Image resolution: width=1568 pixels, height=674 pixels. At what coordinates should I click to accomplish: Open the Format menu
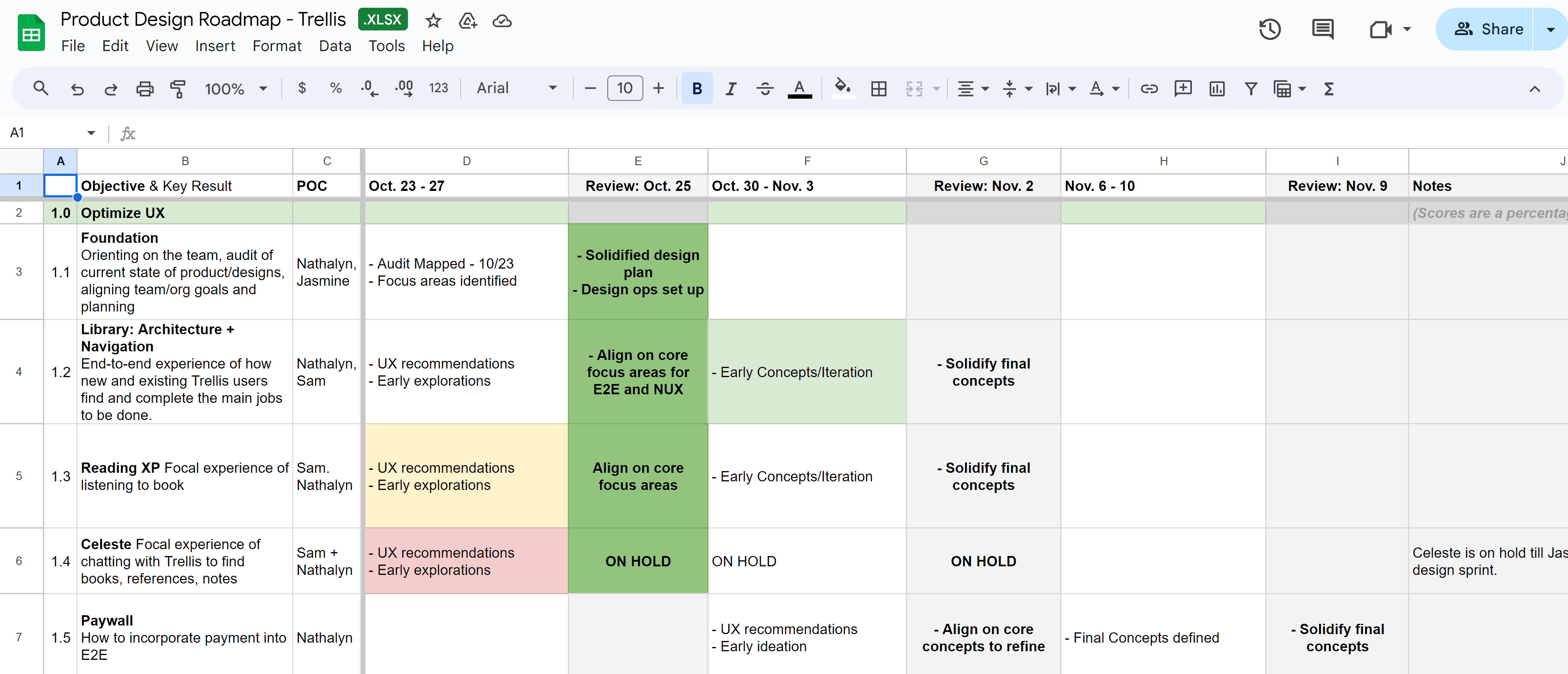(x=277, y=46)
